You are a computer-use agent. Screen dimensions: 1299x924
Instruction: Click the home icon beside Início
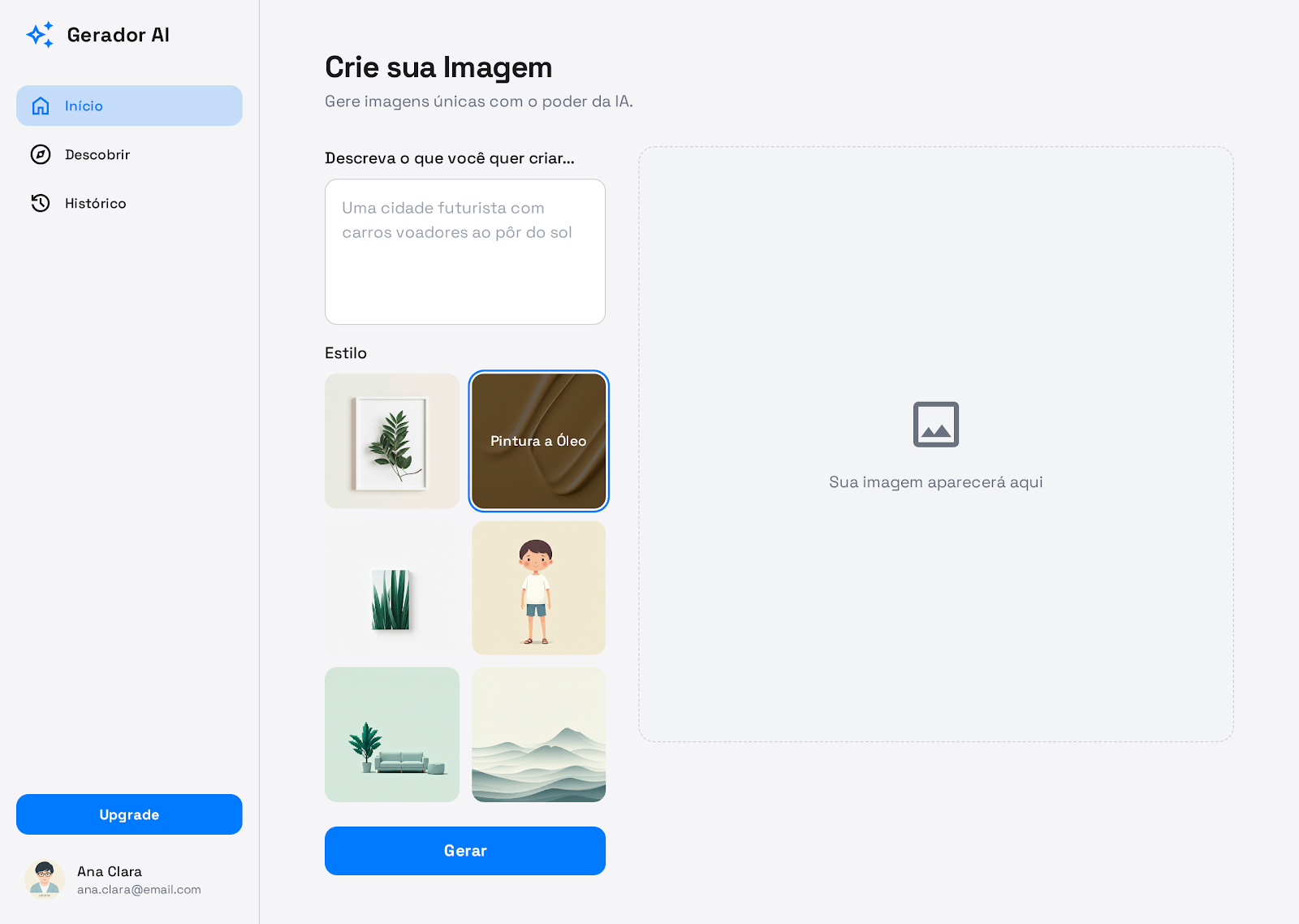[41, 106]
